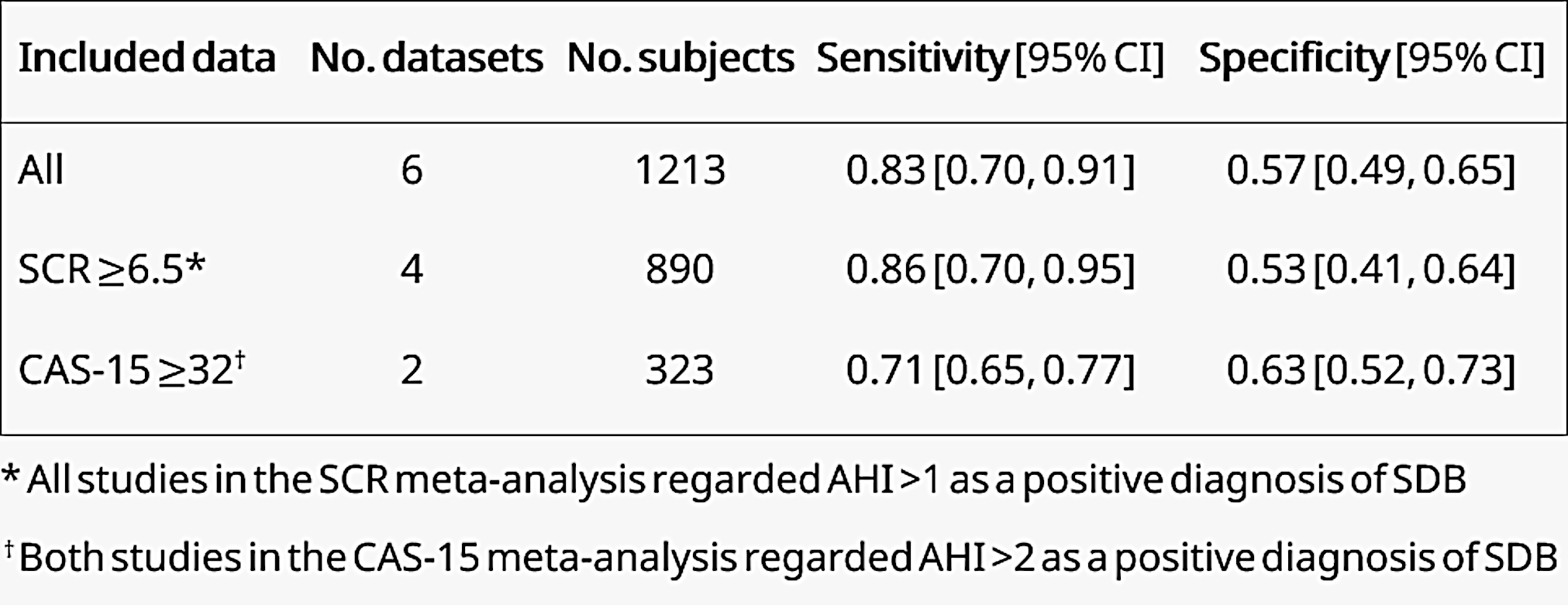
Task: Click the 'No. subjects' column header
Action: coord(681,58)
